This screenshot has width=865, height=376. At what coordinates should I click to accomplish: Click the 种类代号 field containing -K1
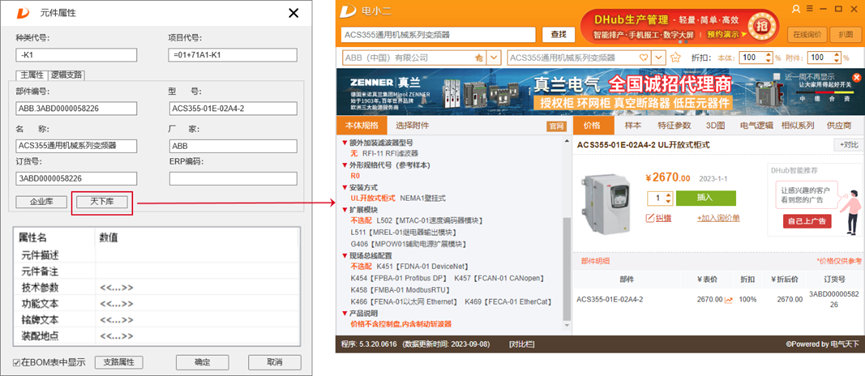tap(76, 55)
